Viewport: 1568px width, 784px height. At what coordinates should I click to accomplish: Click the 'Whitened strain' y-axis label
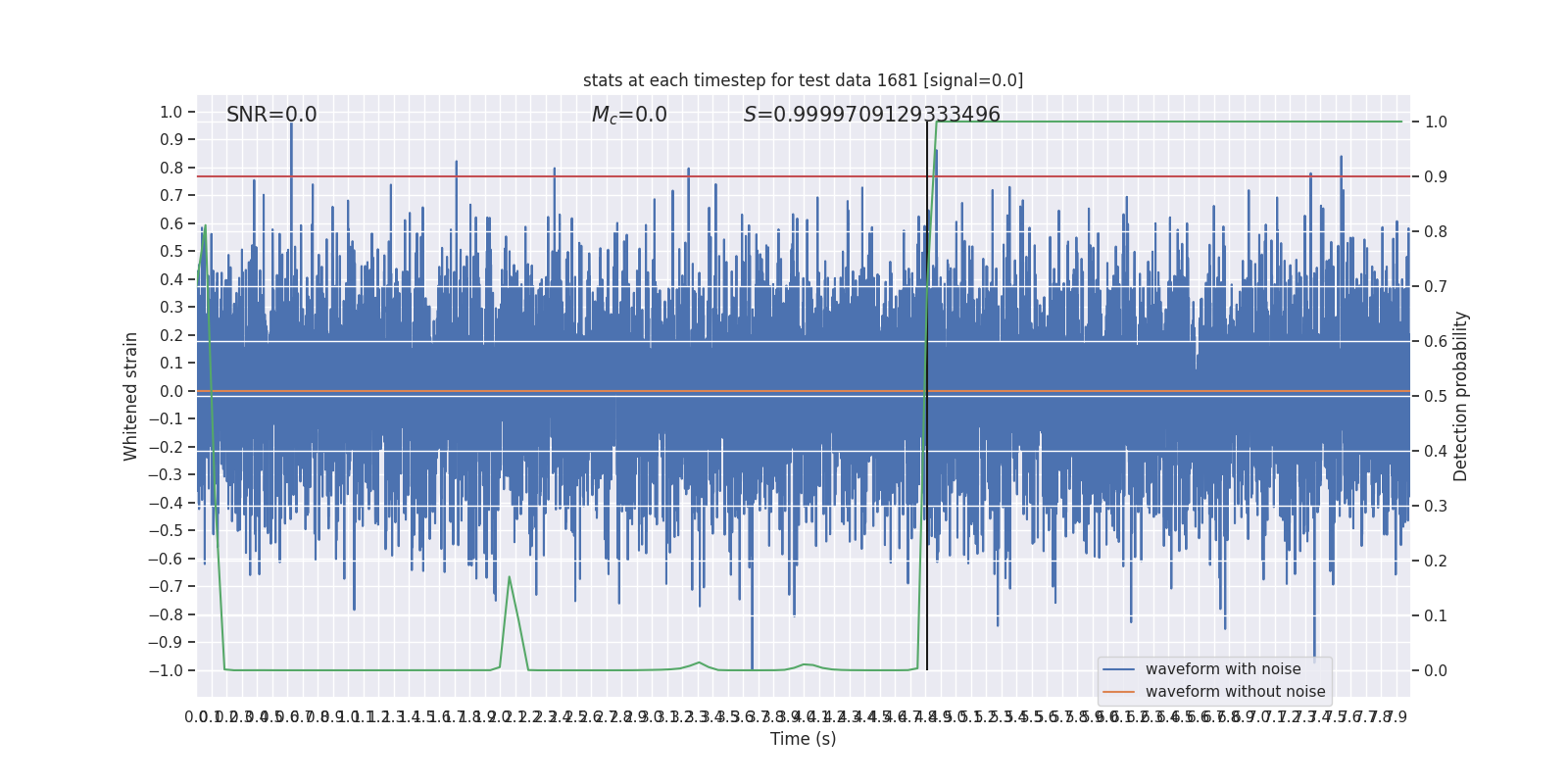coord(131,396)
